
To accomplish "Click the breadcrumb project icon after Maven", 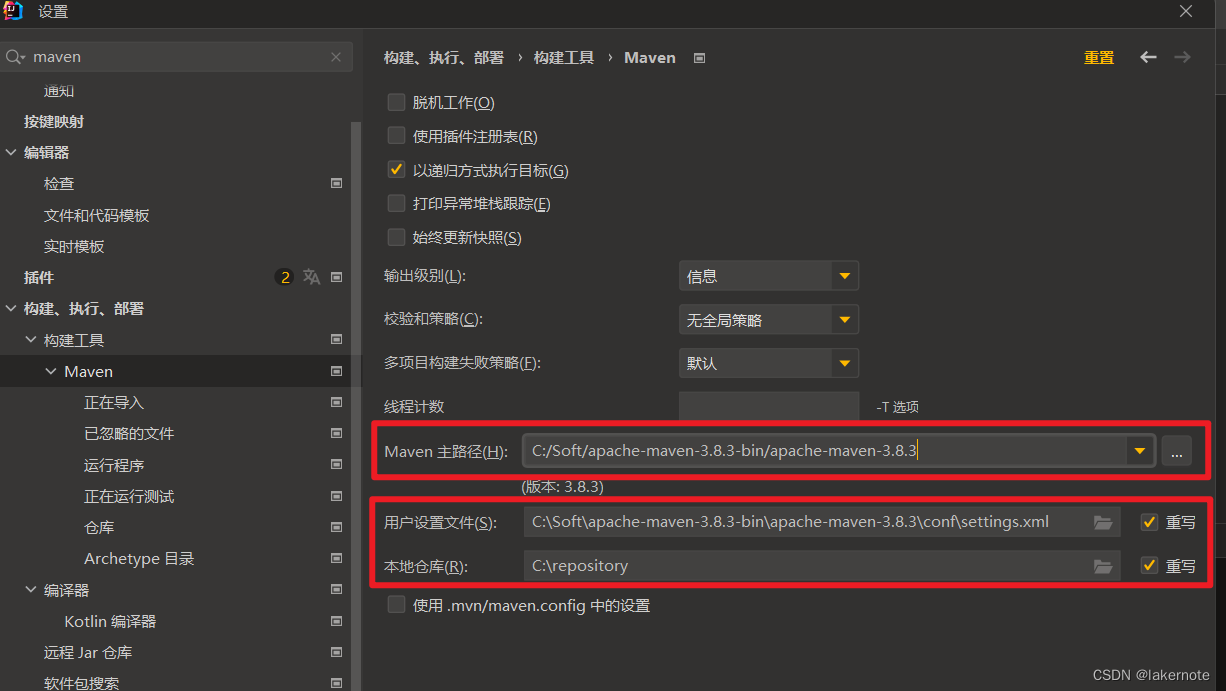I will [x=699, y=58].
